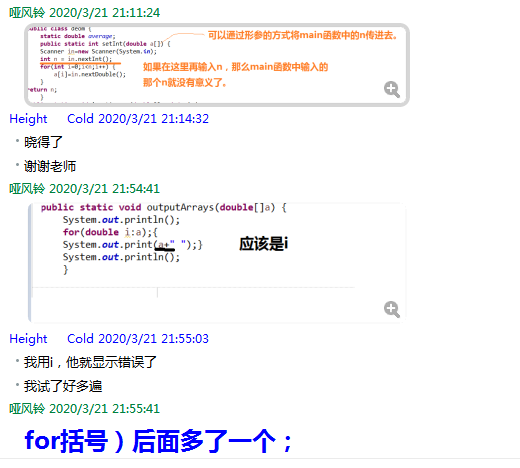Viewport: 520px width, 468px height.
Task: Click sender name 哑风铃 at 21:11:24
Action: [27, 13]
